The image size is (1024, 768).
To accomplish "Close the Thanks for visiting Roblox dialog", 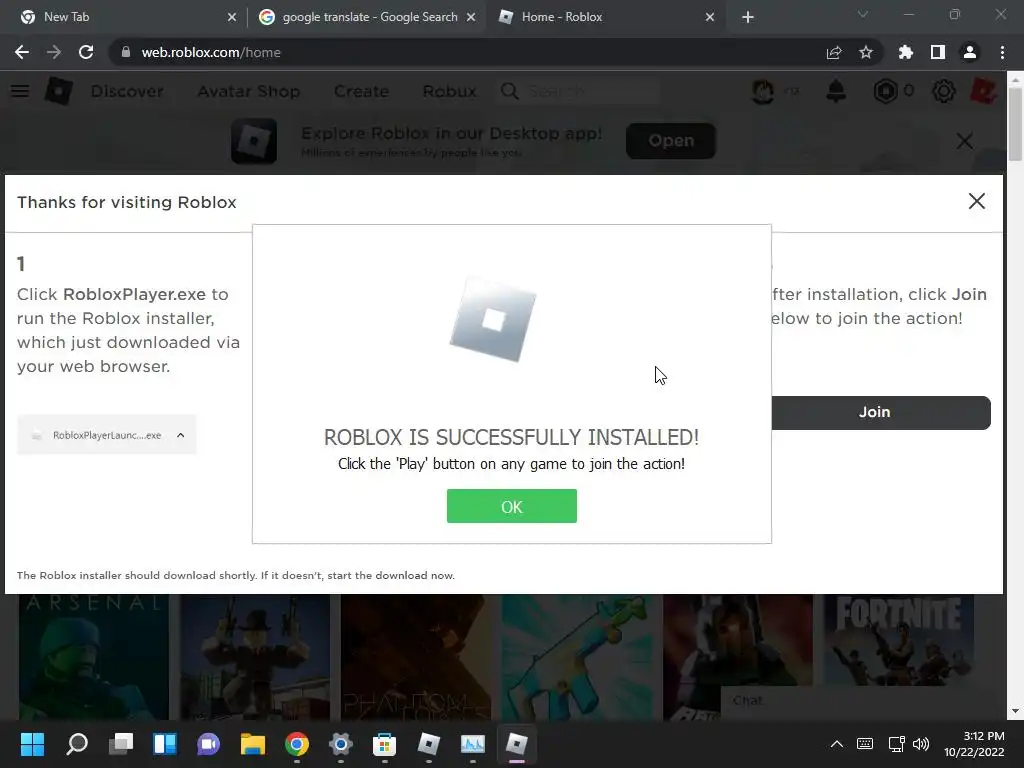I will [x=976, y=201].
